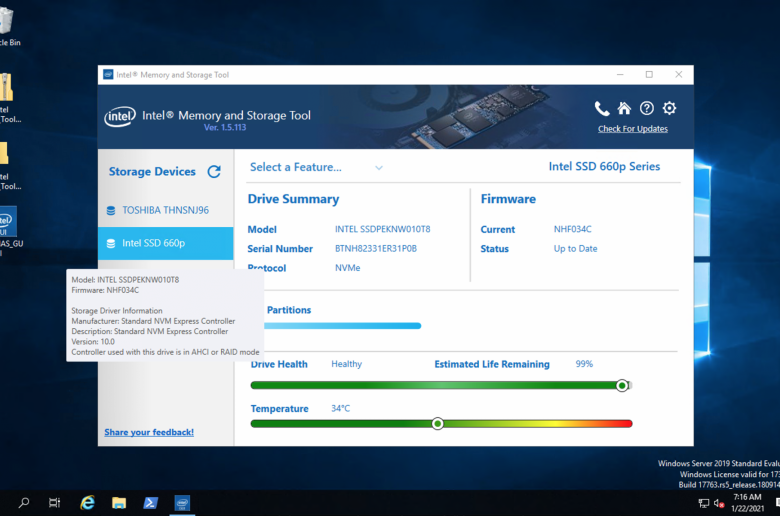Click the Intel SSD 660p disk icon
Screen dimensions: 780x516
point(111,243)
